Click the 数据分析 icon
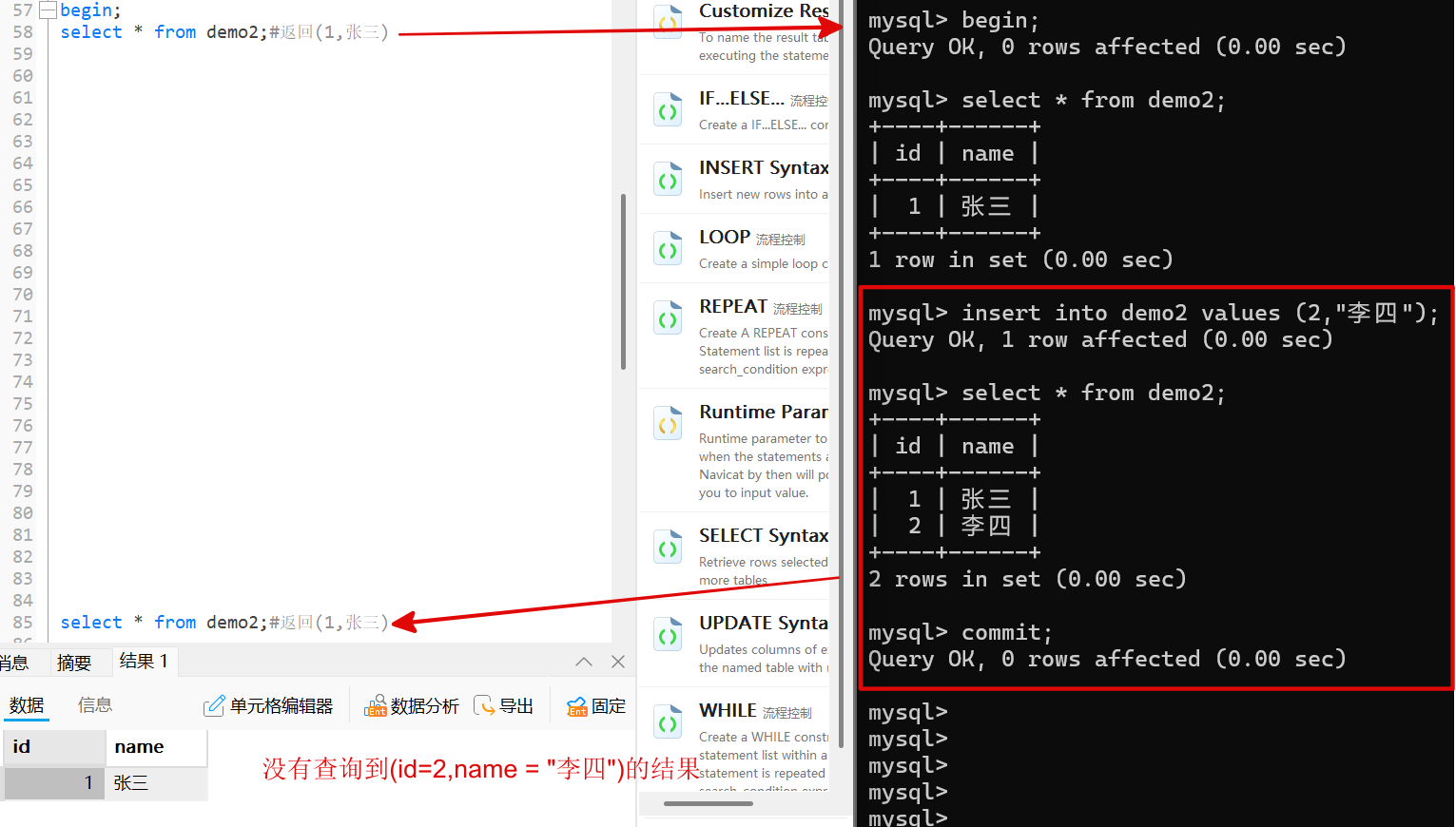 376,706
